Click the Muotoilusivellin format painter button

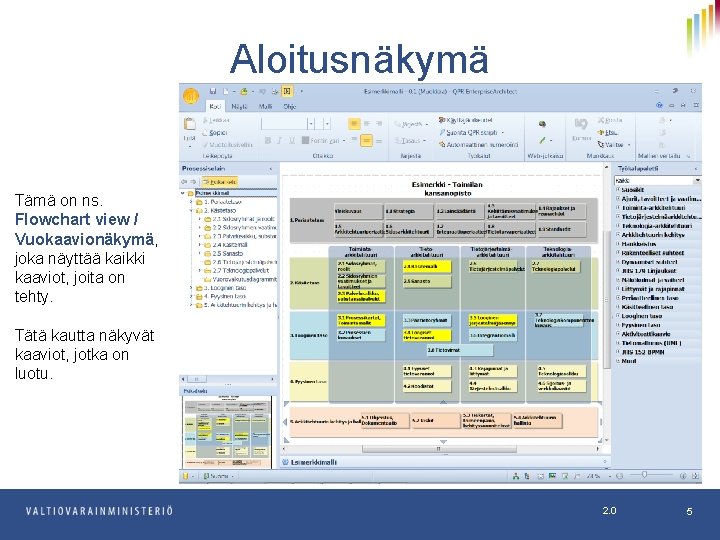point(228,145)
